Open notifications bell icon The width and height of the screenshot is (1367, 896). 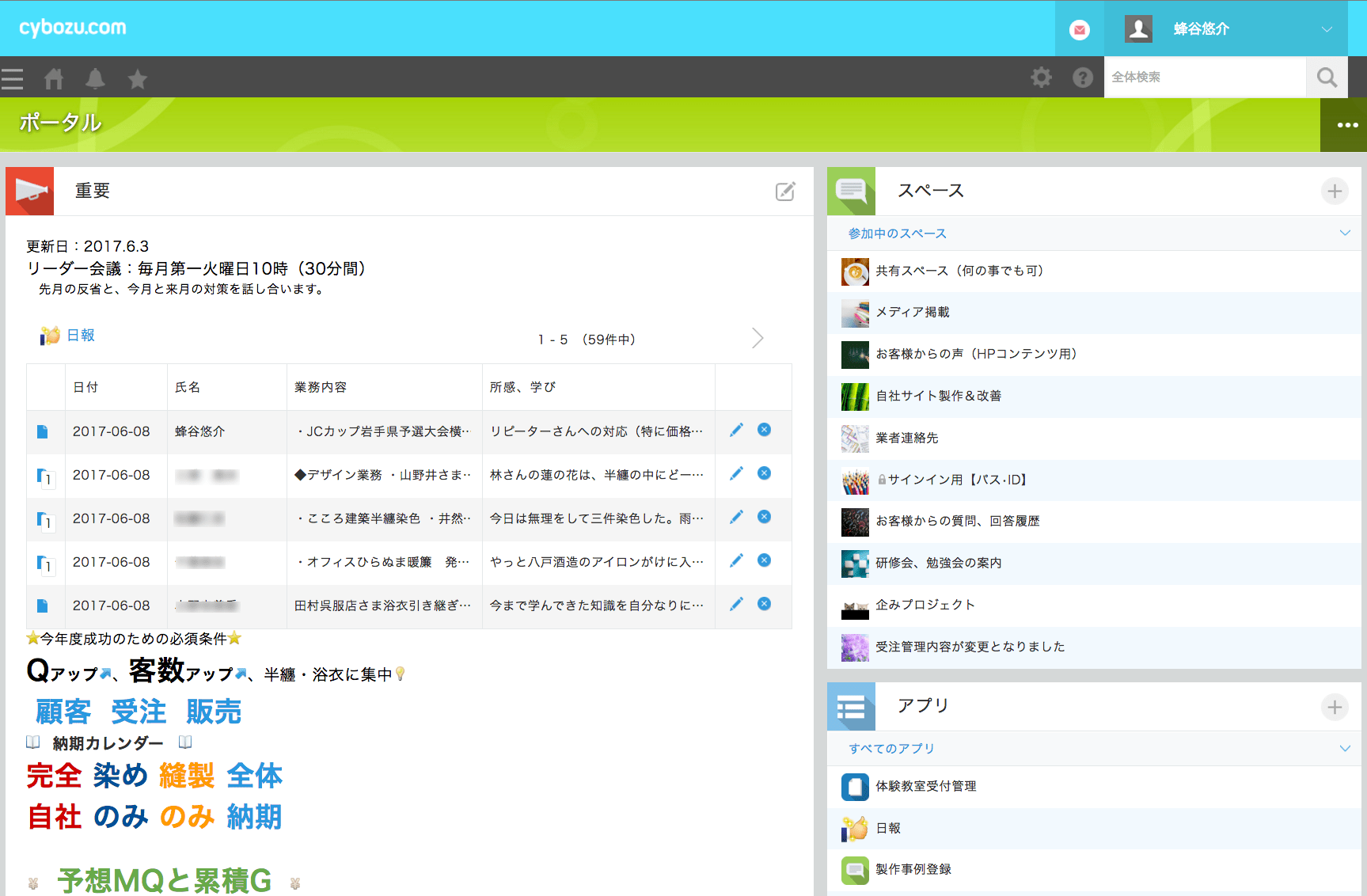[95, 78]
